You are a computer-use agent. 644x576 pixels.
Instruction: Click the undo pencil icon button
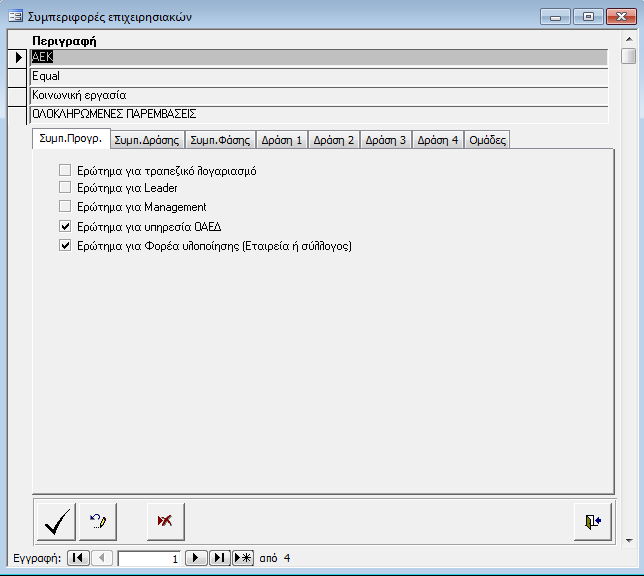[x=98, y=520]
